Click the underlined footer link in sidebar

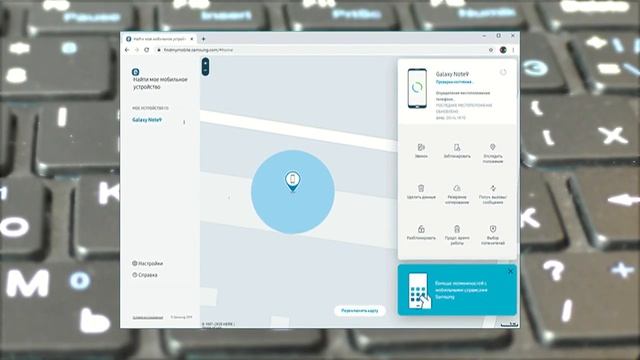pyautogui.click(x=148, y=317)
